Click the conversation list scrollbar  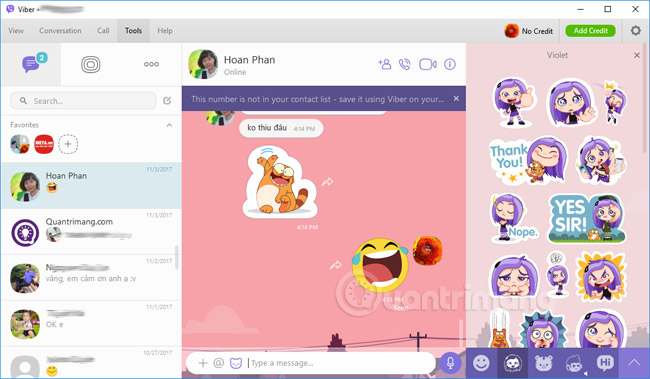tap(177, 257)
